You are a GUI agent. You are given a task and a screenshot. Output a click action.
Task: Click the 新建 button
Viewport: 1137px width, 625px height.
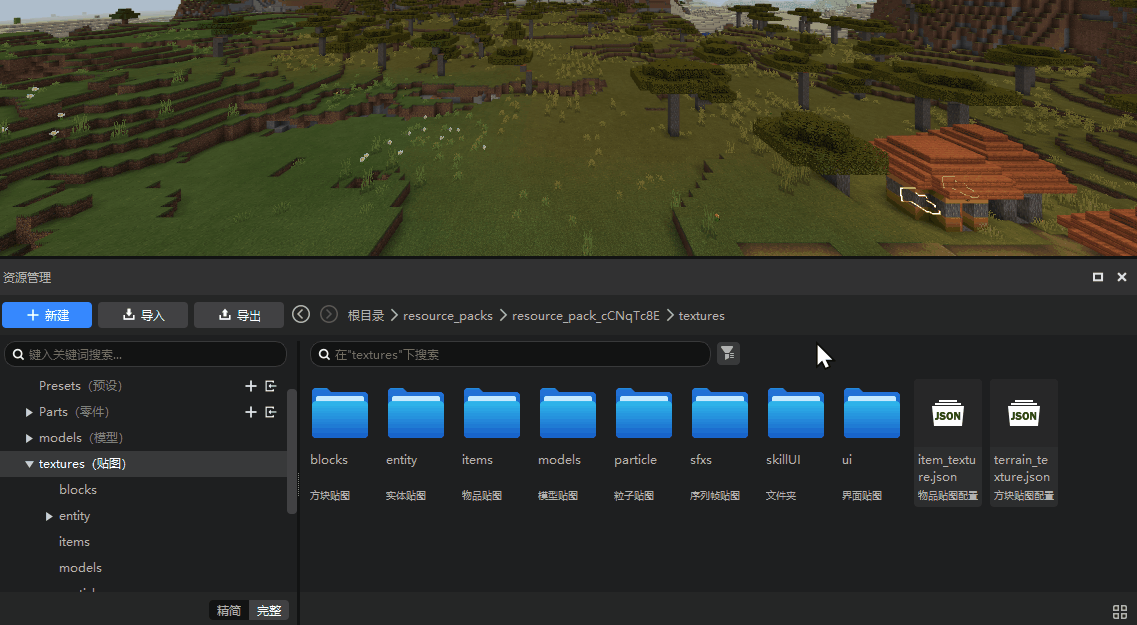click(47, 315)
